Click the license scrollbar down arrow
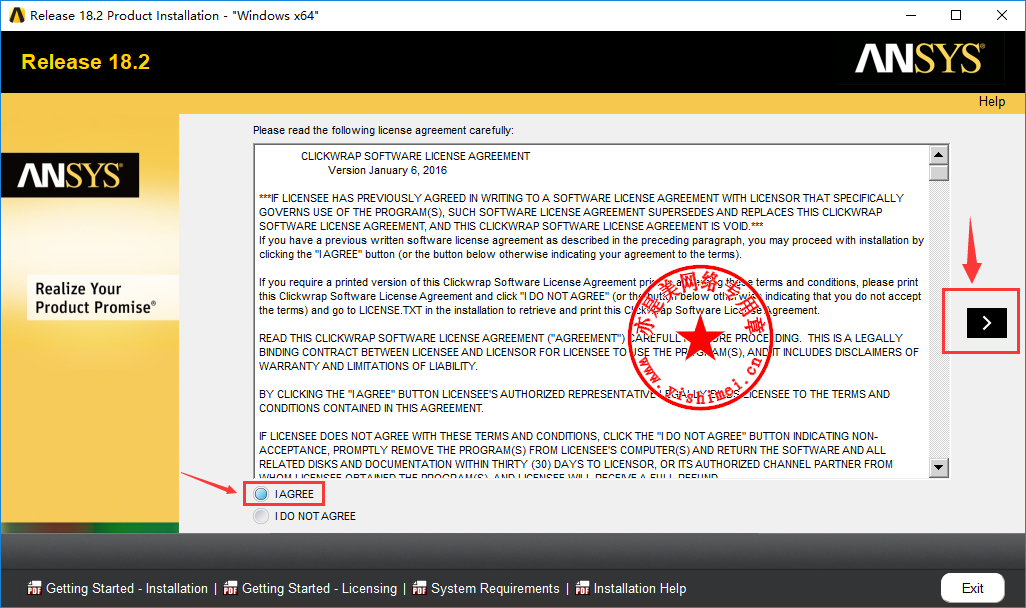 pyautogui.click(x=939, y=467)
